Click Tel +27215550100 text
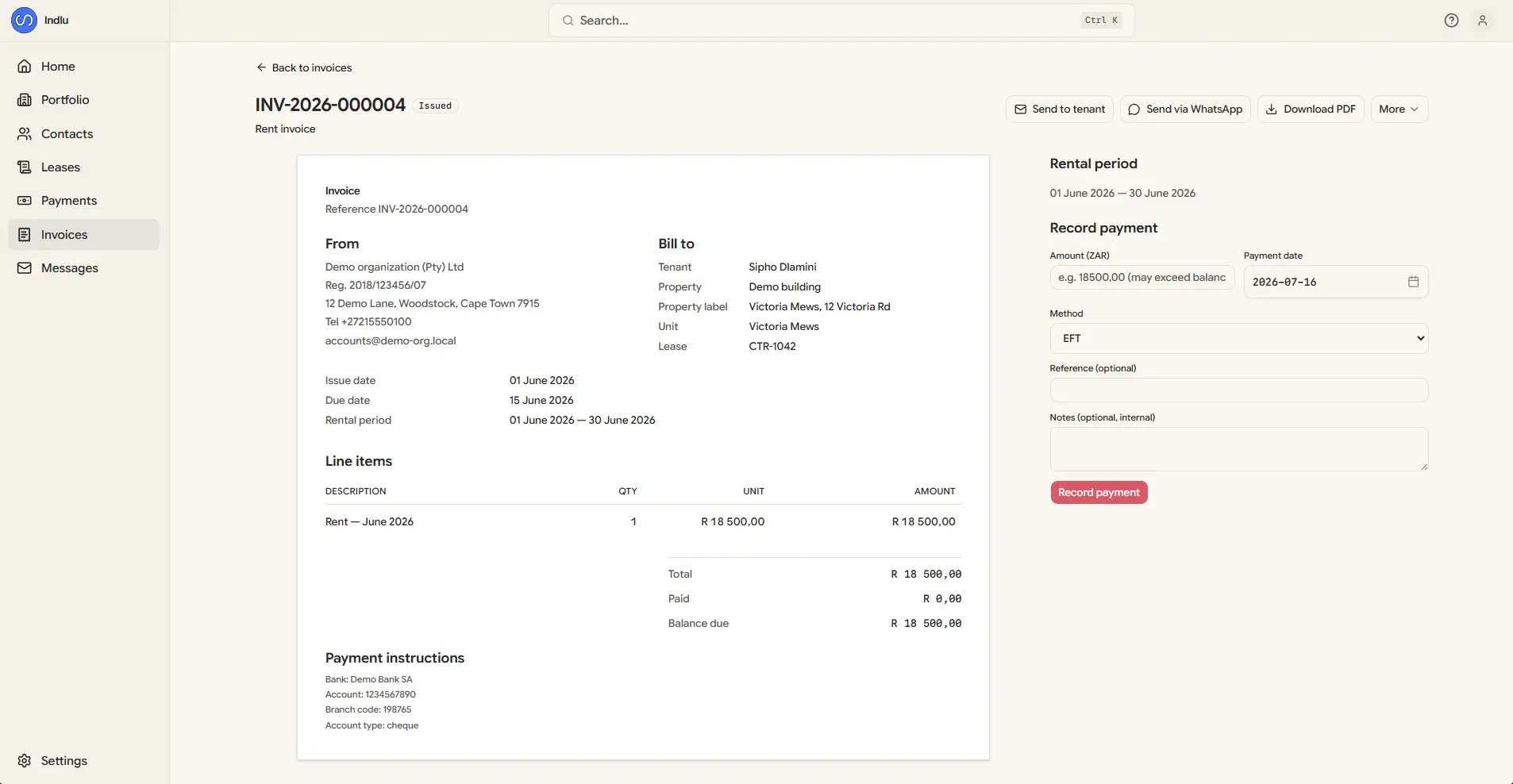The image size is (1513, 784). [368, 322]
